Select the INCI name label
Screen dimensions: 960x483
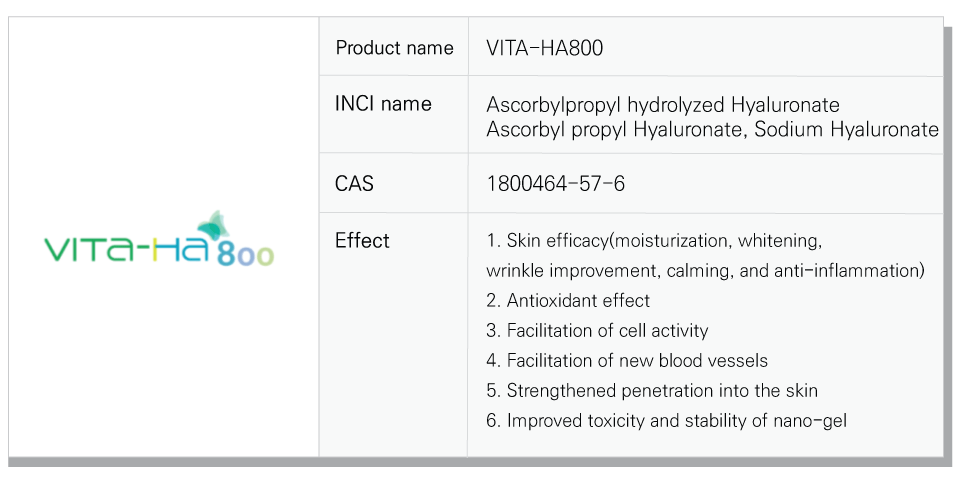pyautogui.click(x=383, y=103)
